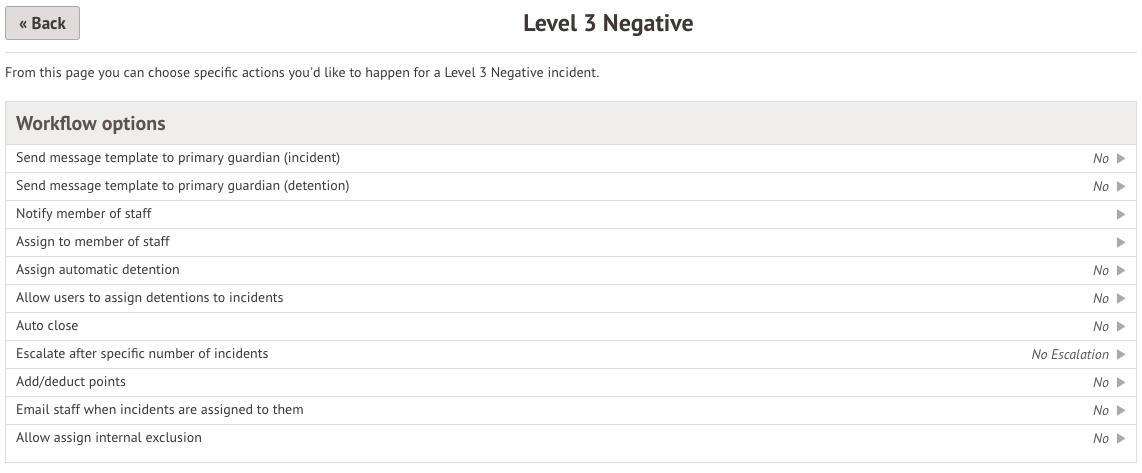Open 'Email staff when incidents are assigned'
1142x473 pixels.
[160, 410]
